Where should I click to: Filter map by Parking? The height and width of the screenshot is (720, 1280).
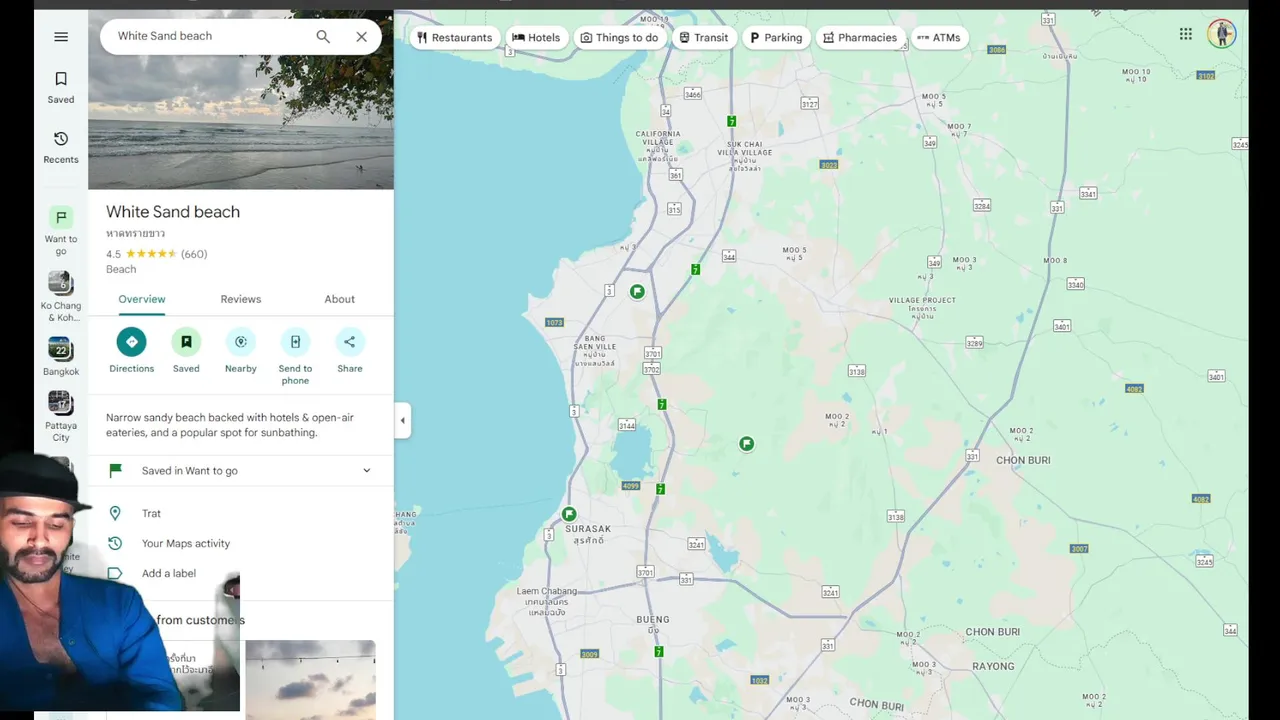[776, 38]
